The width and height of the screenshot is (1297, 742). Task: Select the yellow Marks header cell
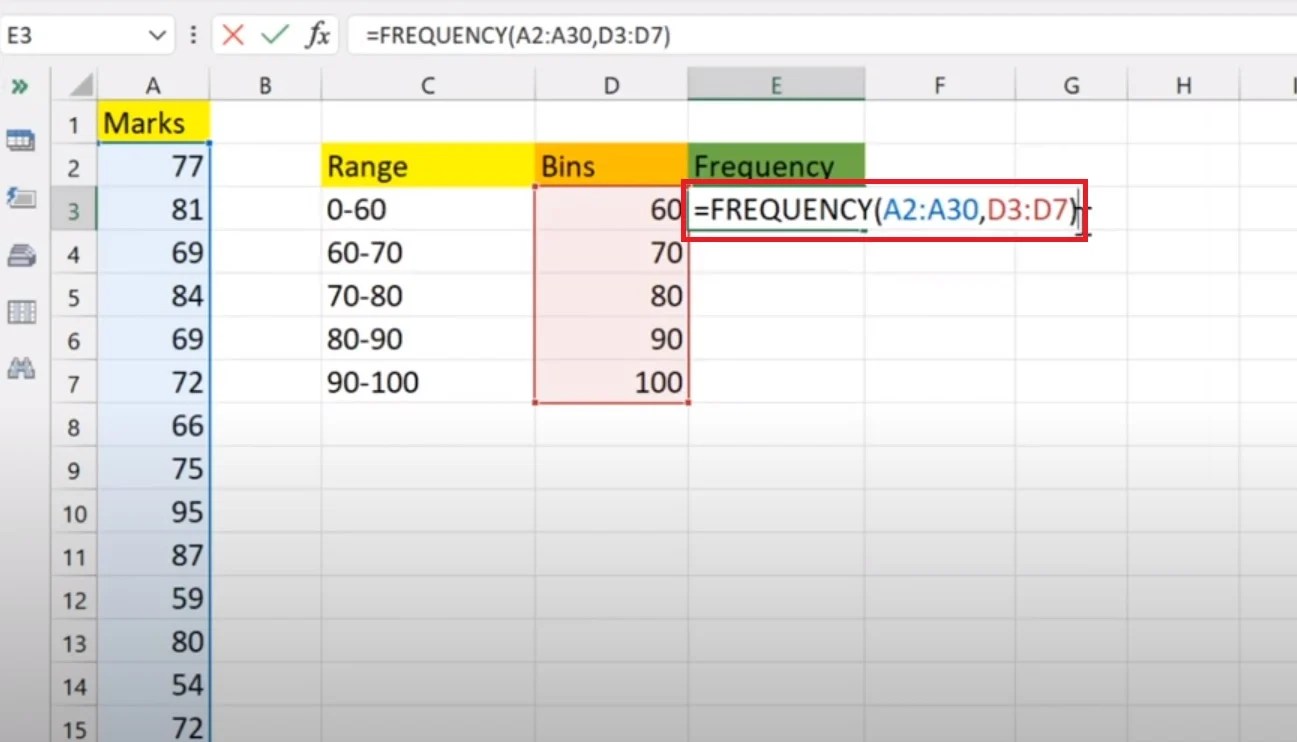point(153,122)
